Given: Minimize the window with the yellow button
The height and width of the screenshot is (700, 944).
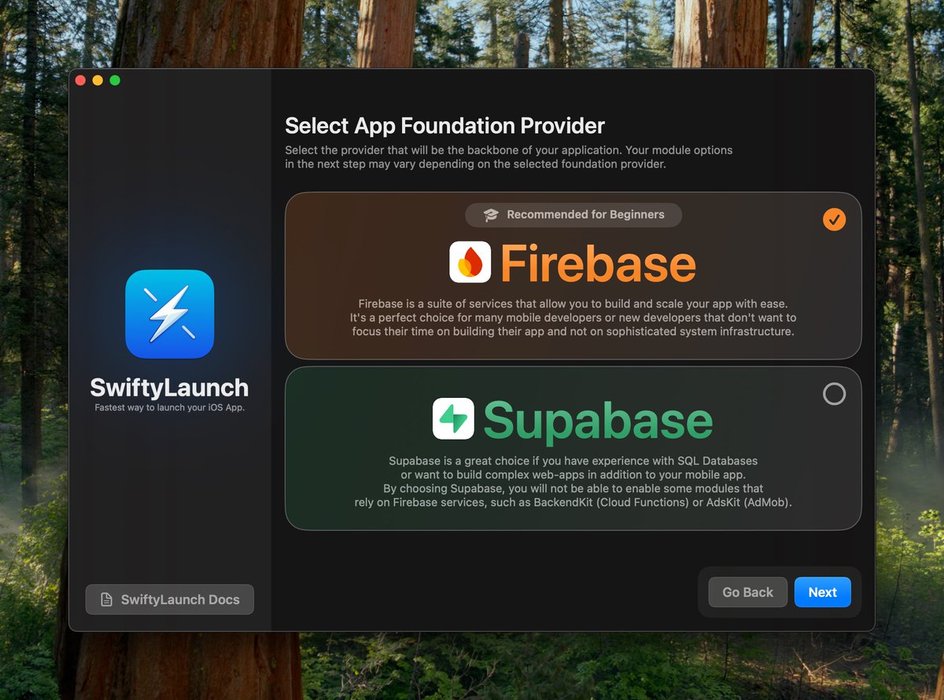Looking at the screenshot, I should click(x=98, y=81).
